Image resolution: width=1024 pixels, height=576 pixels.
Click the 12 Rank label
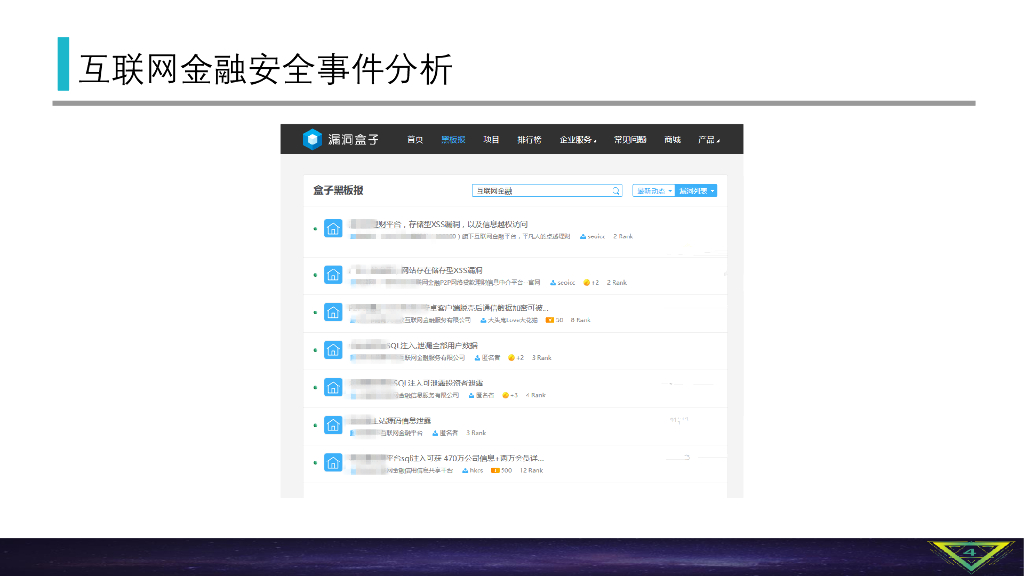pos(532,471)
